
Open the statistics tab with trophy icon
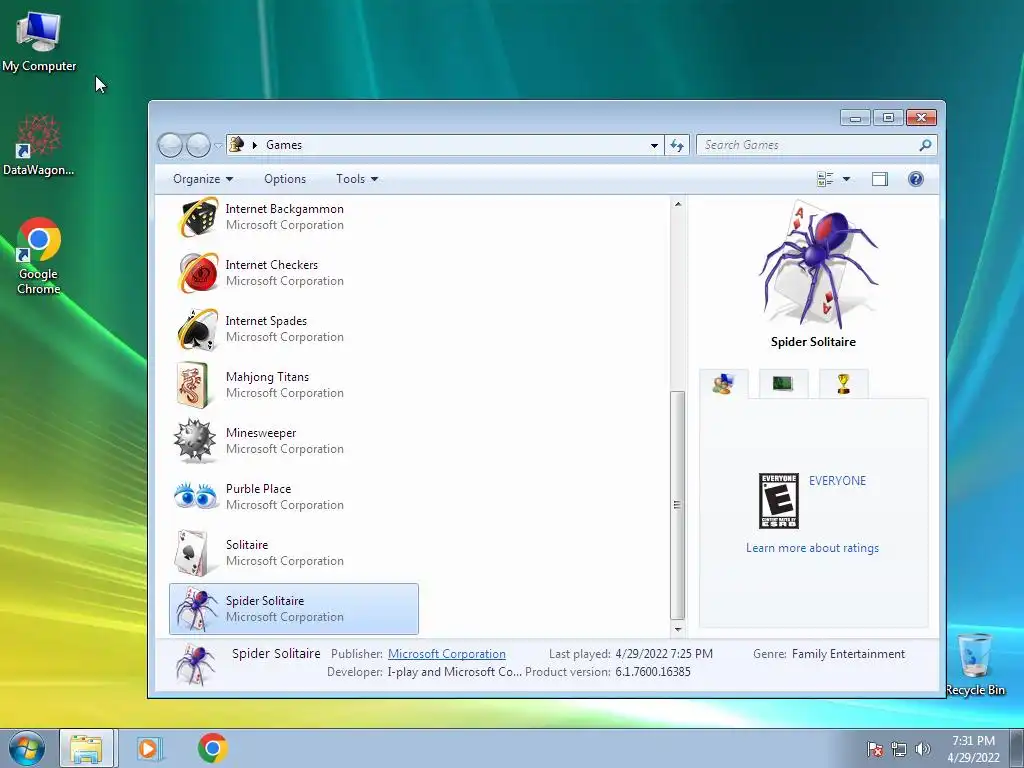pyautogui.click(x=843, y=383)
